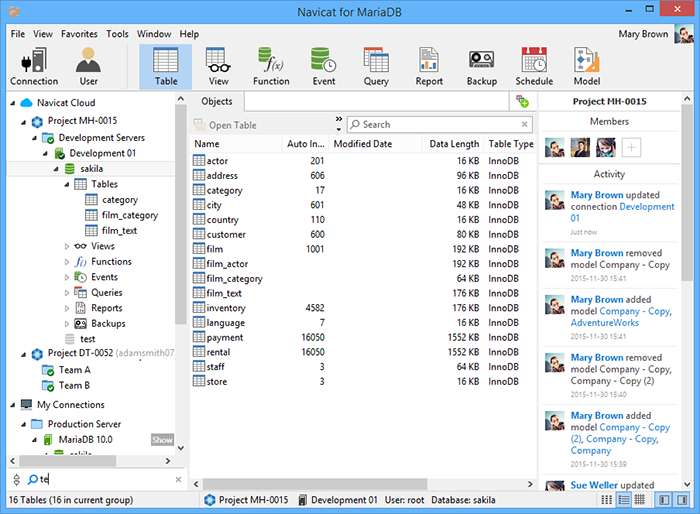Open the Event objects icon
Viewport: 700px width, 514px height.
pos(324,67)
